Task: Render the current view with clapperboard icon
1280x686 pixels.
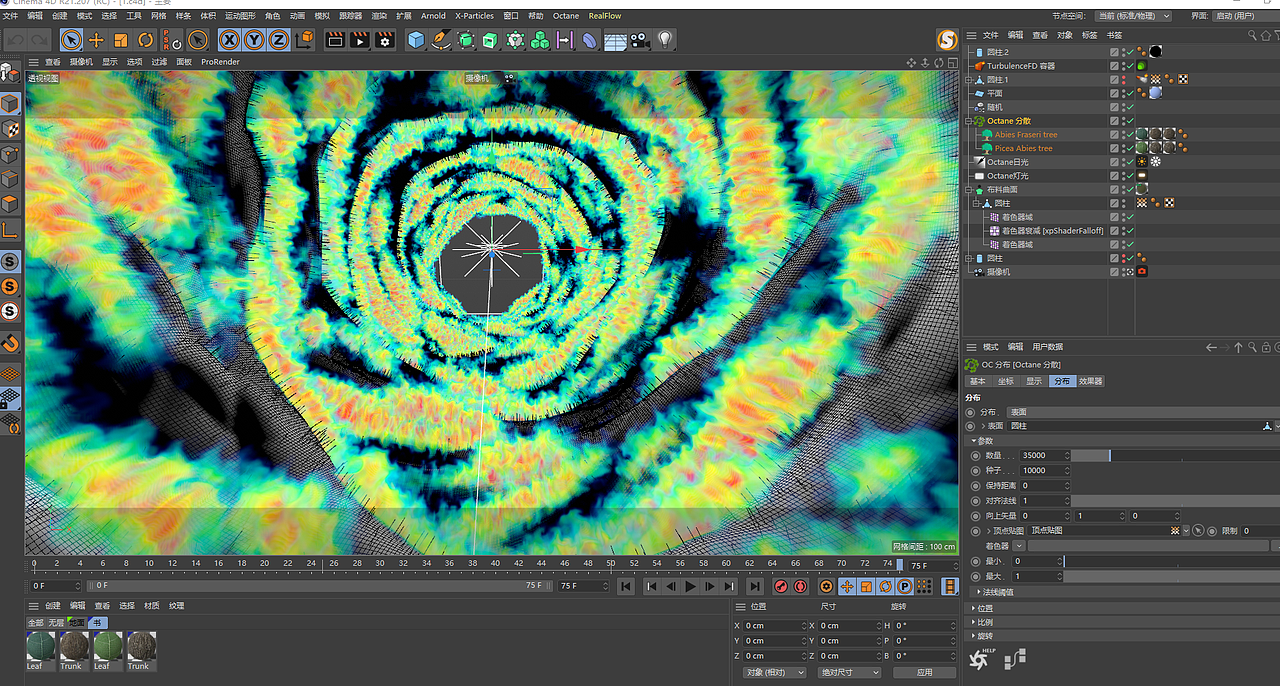Action: [335, 40]
